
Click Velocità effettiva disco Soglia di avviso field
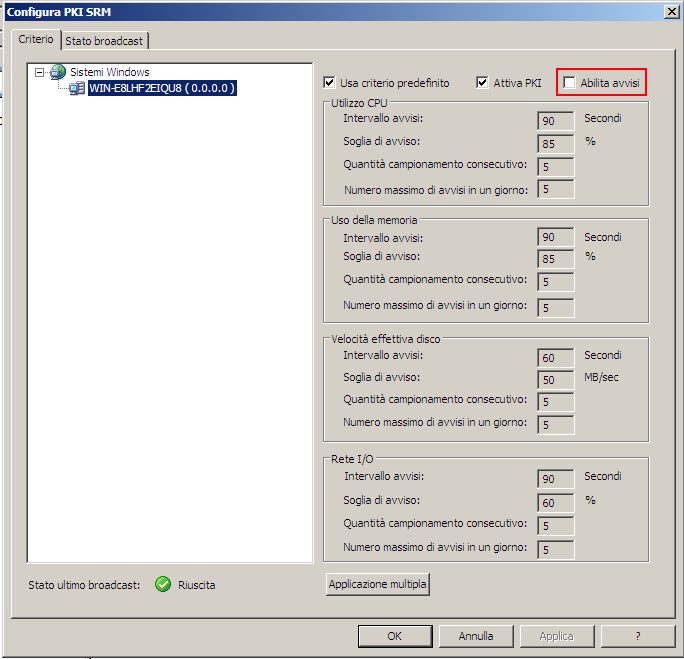coord(556,380)
